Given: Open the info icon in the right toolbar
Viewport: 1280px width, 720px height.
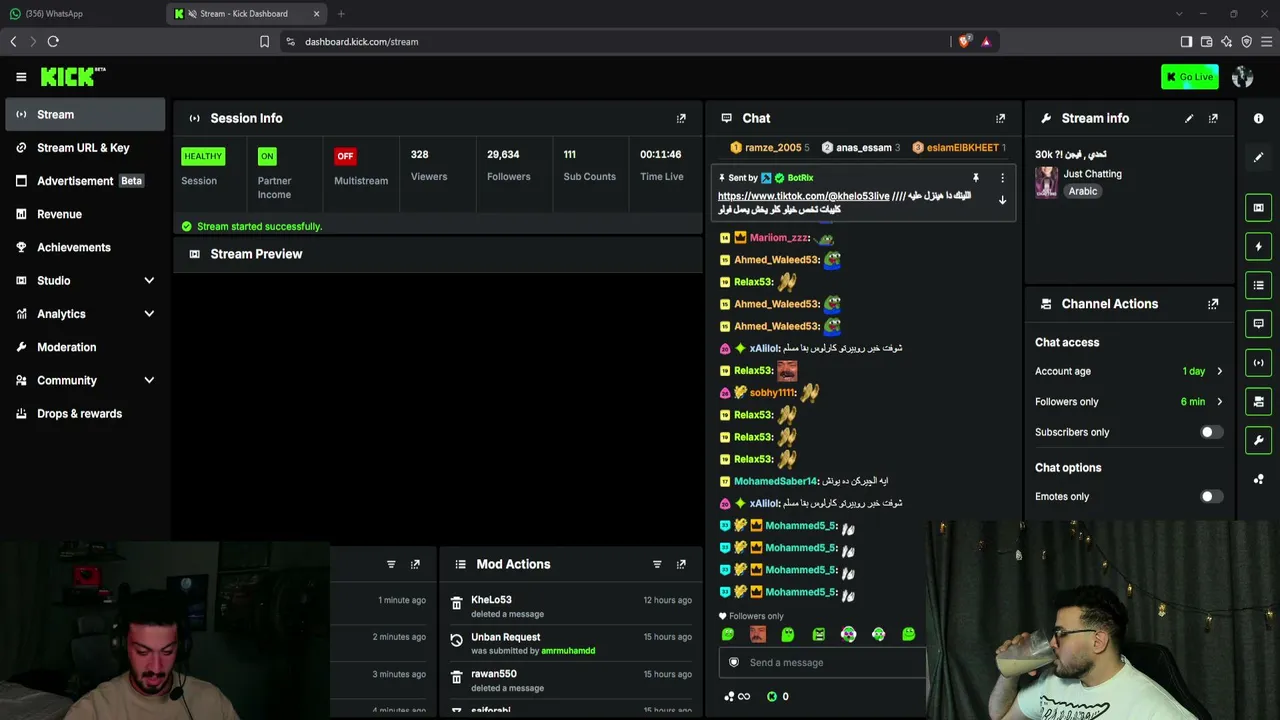Looking at the screenshot, I should pos(1258,118).
